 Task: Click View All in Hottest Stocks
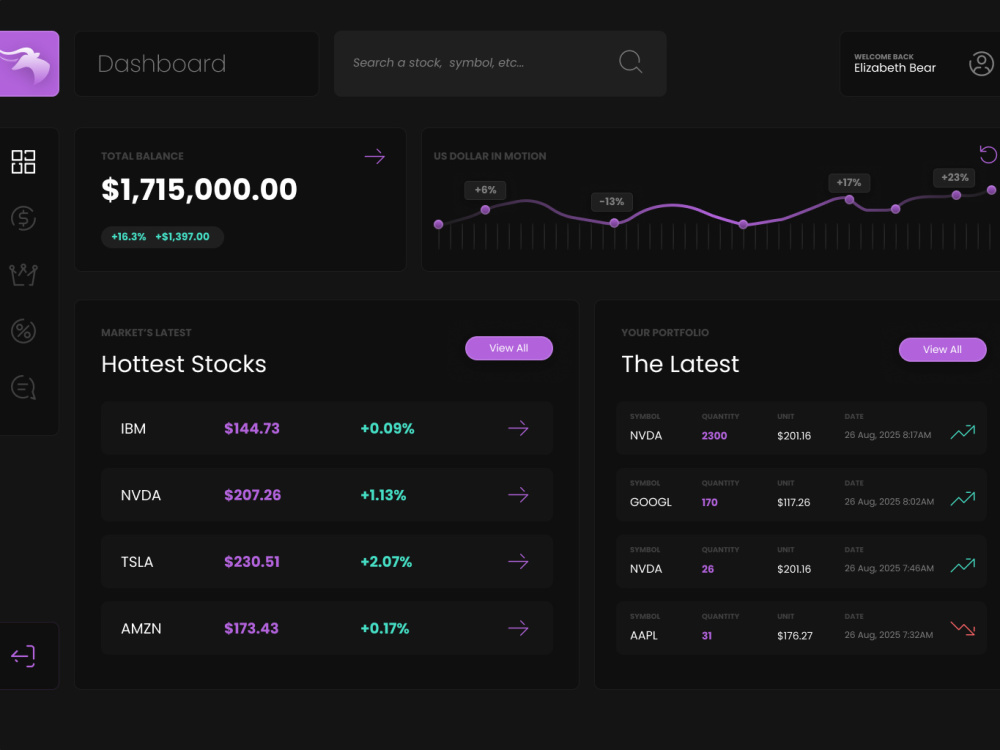tap(509, 348)
